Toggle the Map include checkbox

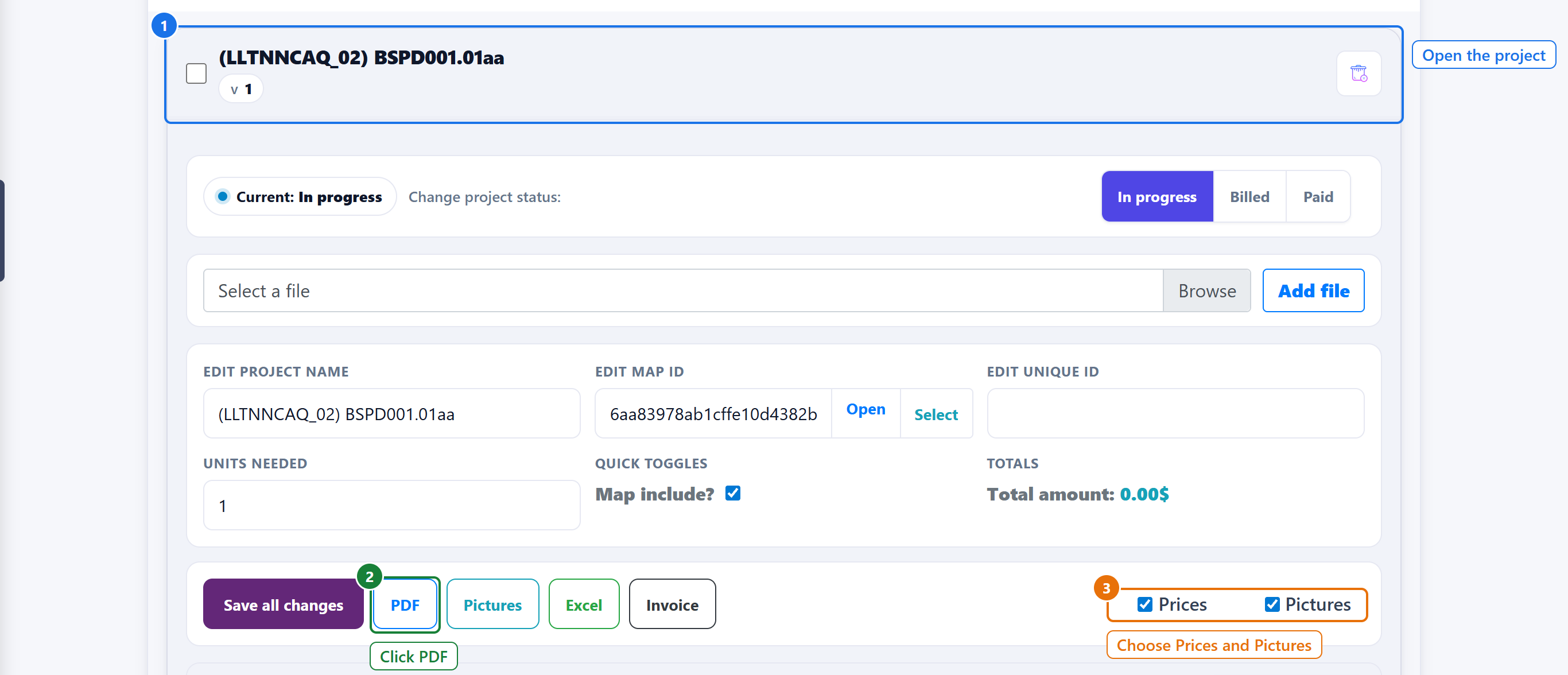tap(733, 493)
